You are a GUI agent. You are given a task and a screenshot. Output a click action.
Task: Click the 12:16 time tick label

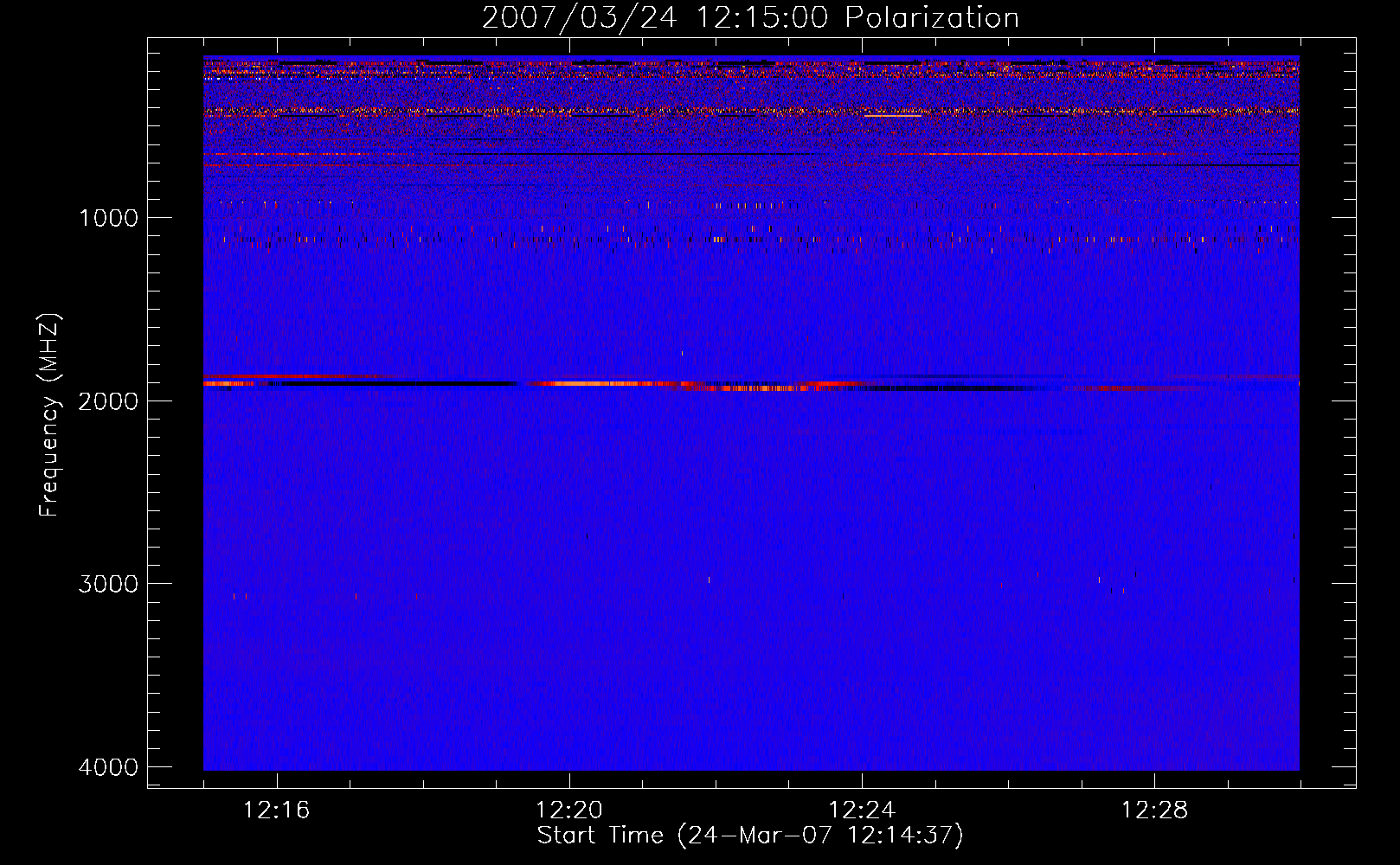tap(277, 811)
